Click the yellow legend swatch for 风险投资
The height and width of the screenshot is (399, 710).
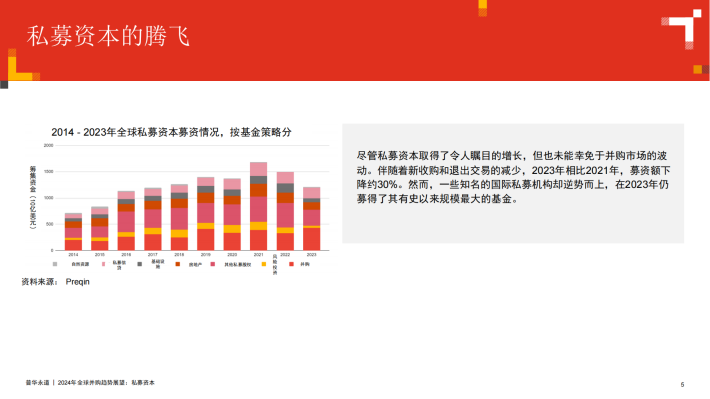tap(264, 264)
